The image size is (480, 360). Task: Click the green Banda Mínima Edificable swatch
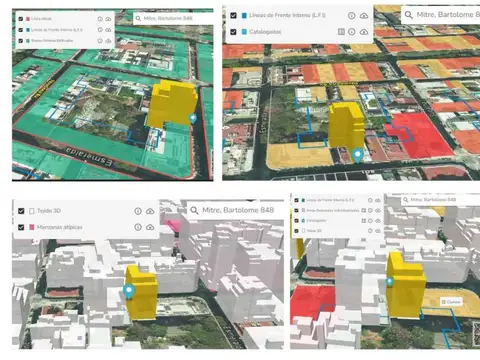click(x=28, y=41)
